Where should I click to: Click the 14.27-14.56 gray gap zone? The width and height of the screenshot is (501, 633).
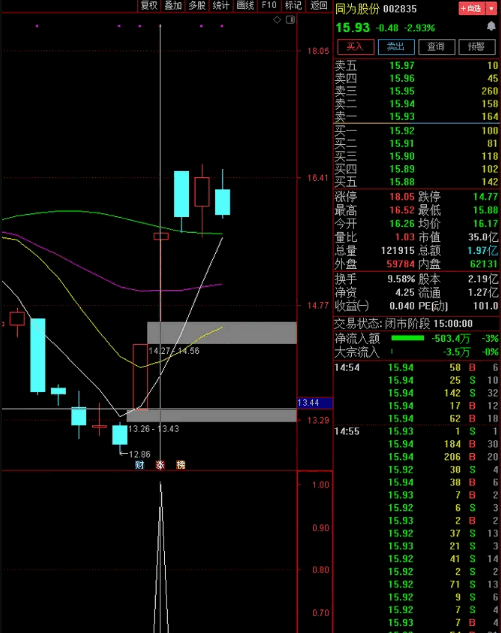[222, 333]
